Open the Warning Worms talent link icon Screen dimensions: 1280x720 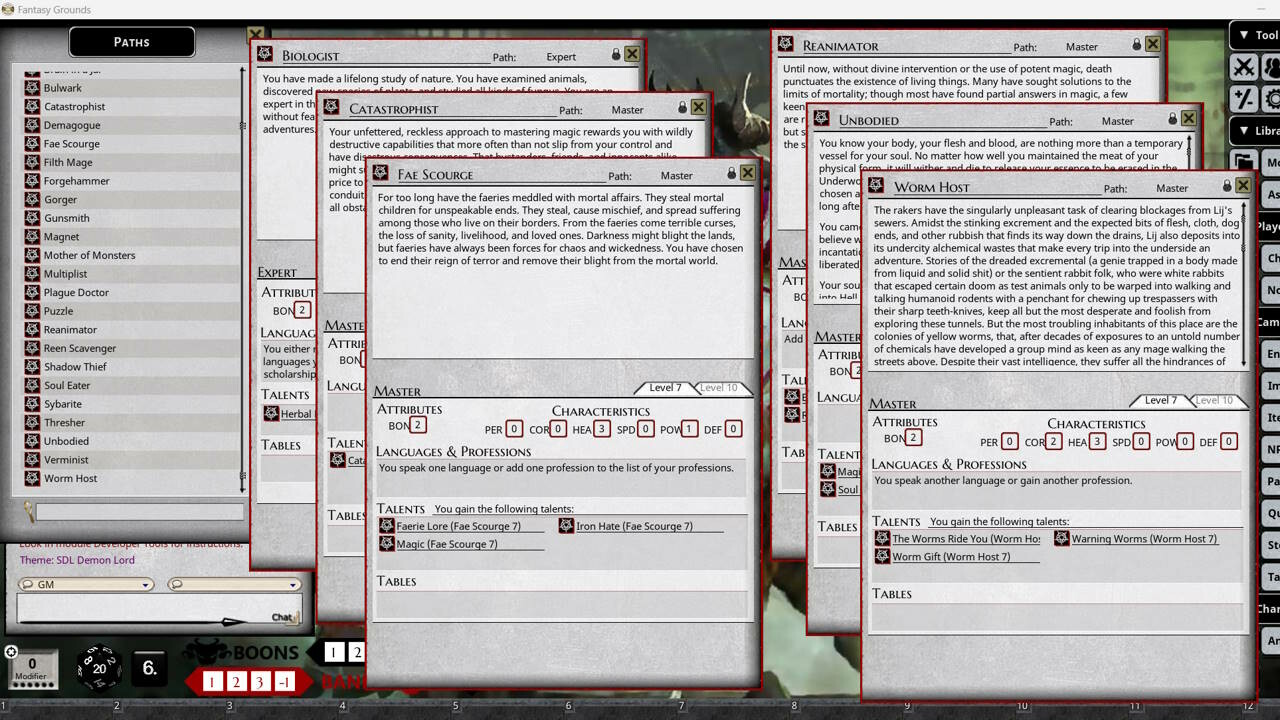1062,539
